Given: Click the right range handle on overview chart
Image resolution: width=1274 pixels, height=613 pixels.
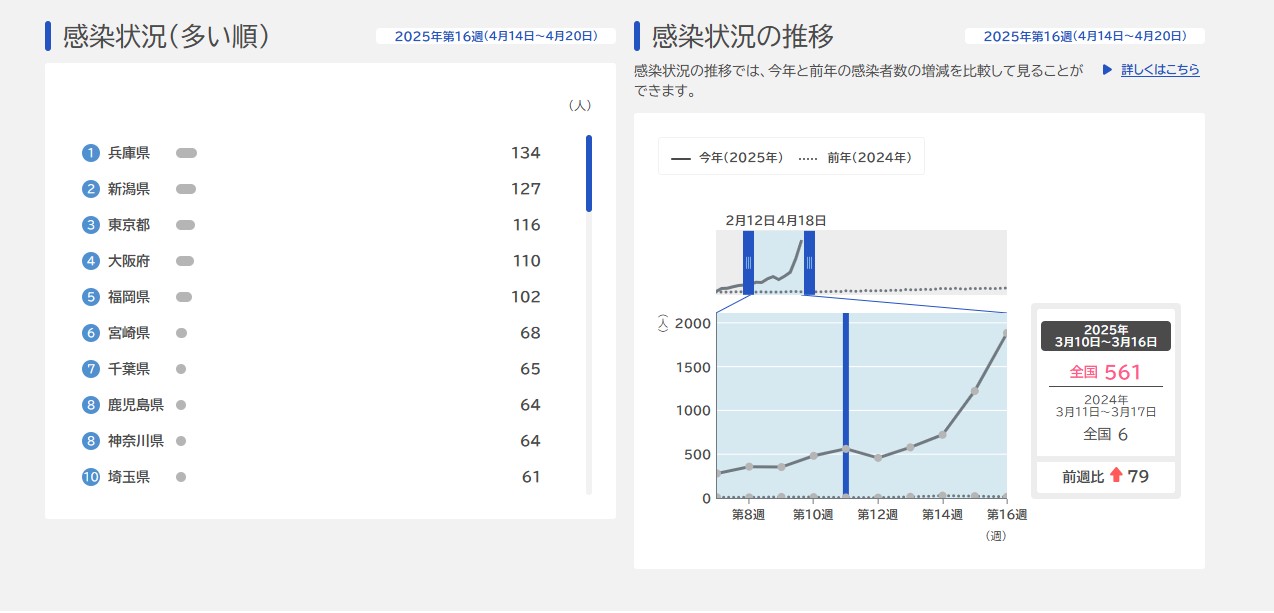Looking at the screenshot, I should pos(809,263).
